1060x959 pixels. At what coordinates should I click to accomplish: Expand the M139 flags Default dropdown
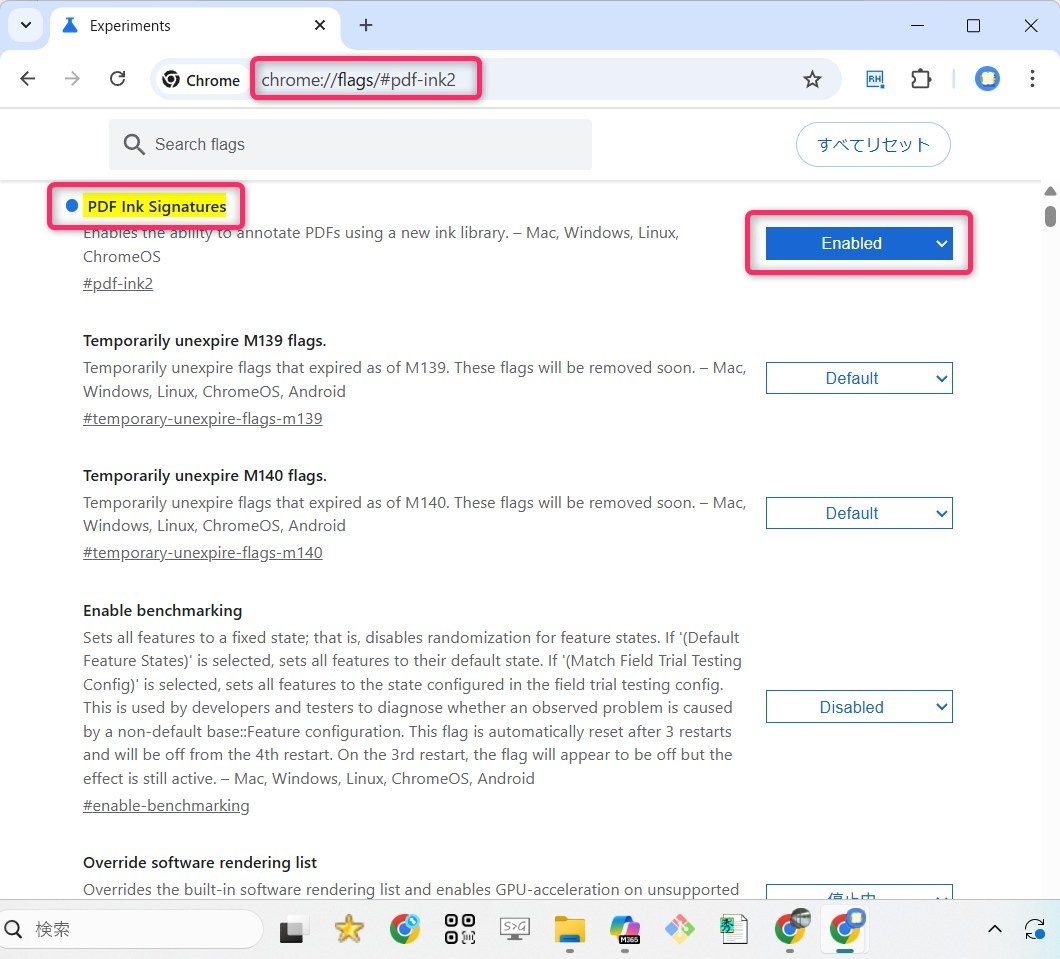[858, 378]
